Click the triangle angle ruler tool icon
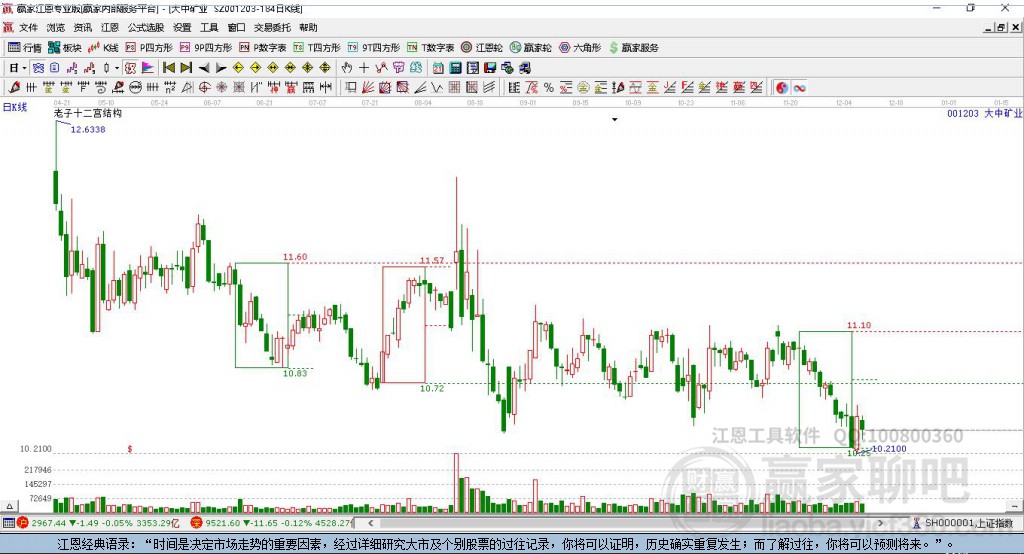Viewport: 1024px width, 554px height. (x=187, y=88)
